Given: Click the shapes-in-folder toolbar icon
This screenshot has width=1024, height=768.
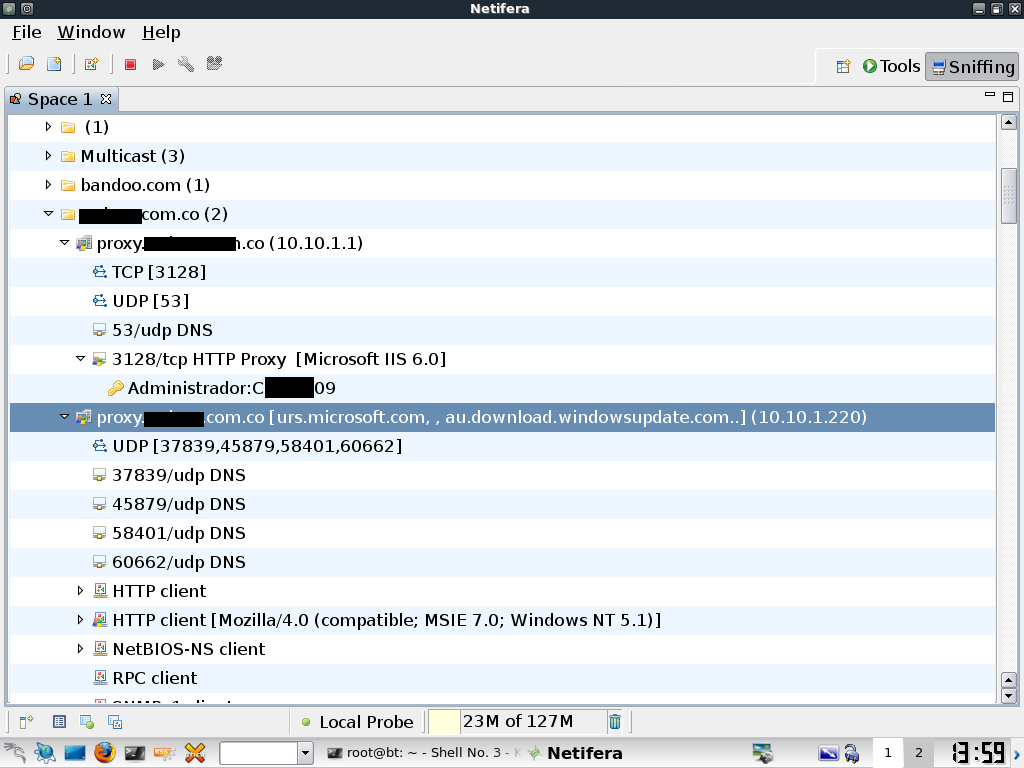Looking at the screenshot, I should click(x=214, y=63).
